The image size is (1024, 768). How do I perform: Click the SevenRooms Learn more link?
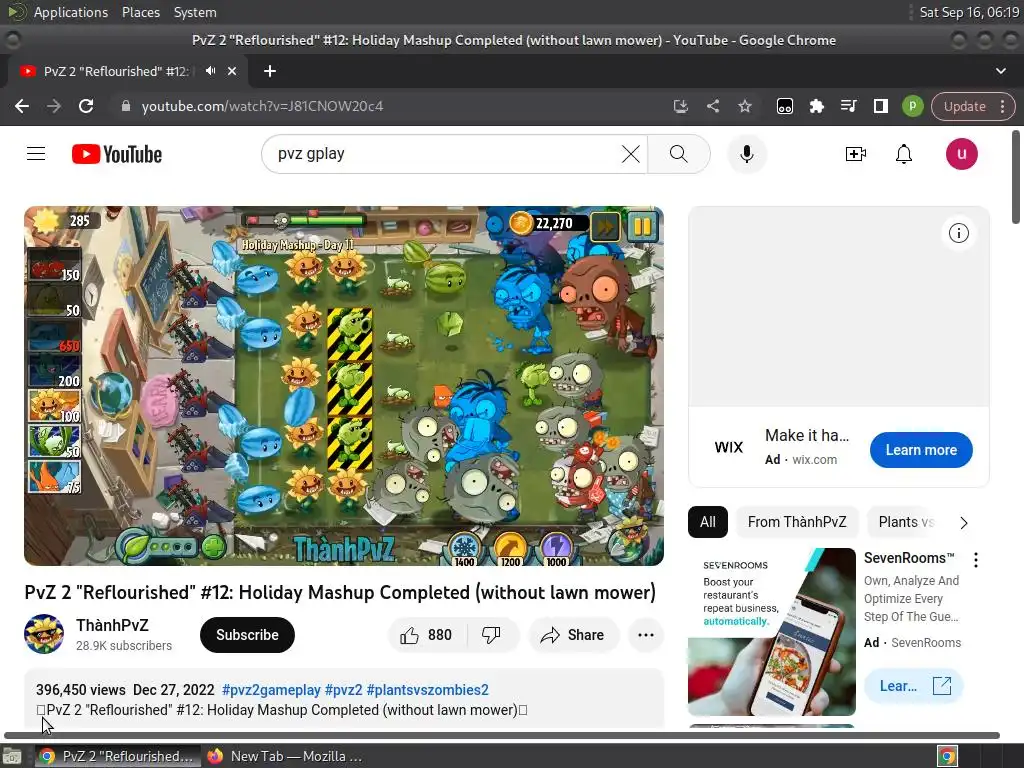[x=914, y=686]
